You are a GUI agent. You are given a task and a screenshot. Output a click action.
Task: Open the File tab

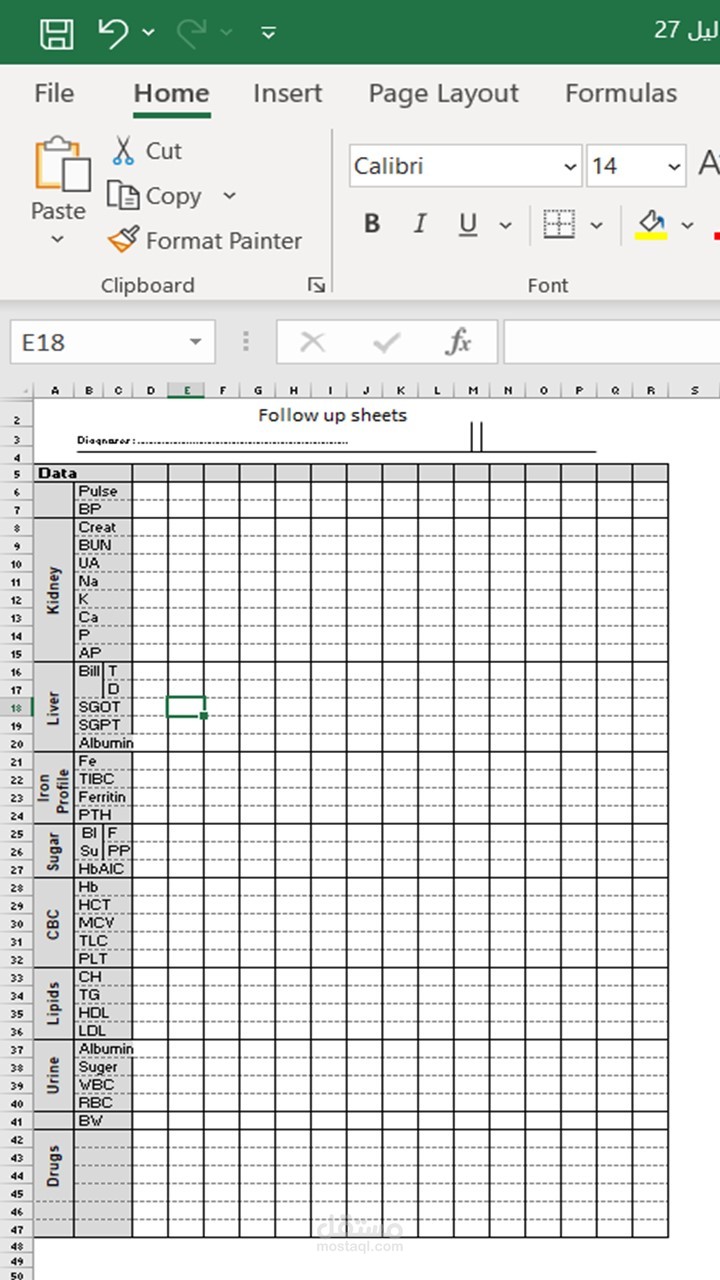click(54, 93)
